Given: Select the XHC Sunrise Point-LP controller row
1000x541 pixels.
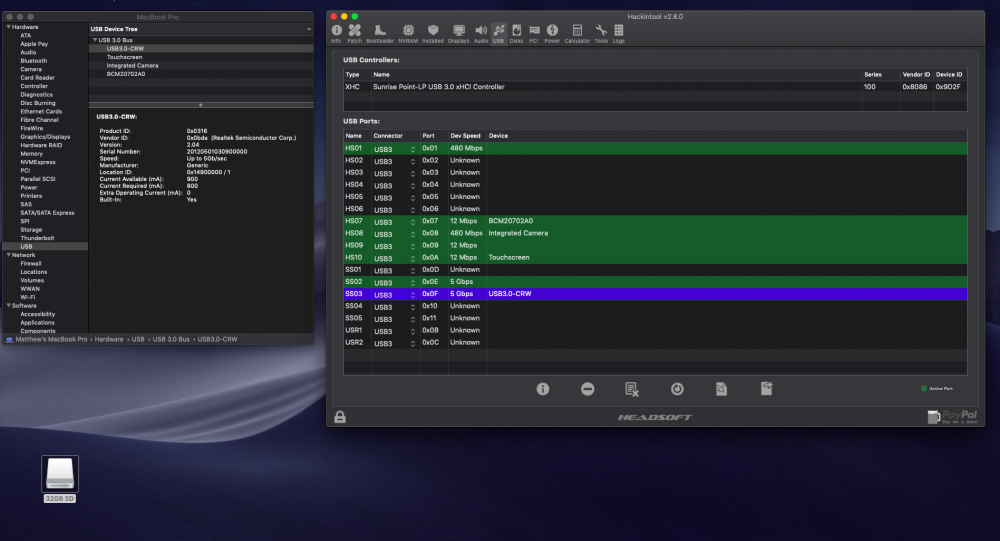Looking at the screenshot, I should (655, 87).
